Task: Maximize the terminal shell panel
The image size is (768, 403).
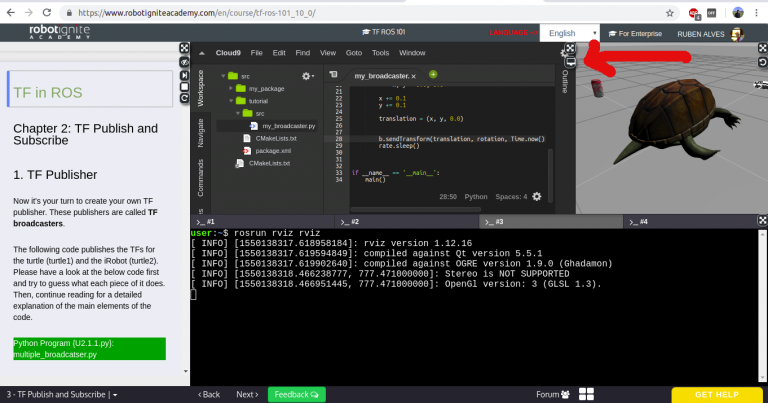Action: point(763,220)
